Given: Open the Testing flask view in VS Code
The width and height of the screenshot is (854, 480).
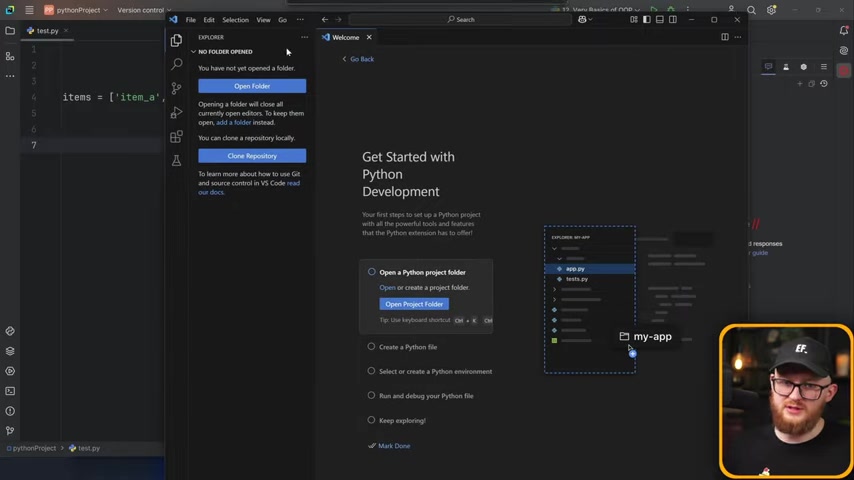Looking at the screenshot, I should coord(176,160).
